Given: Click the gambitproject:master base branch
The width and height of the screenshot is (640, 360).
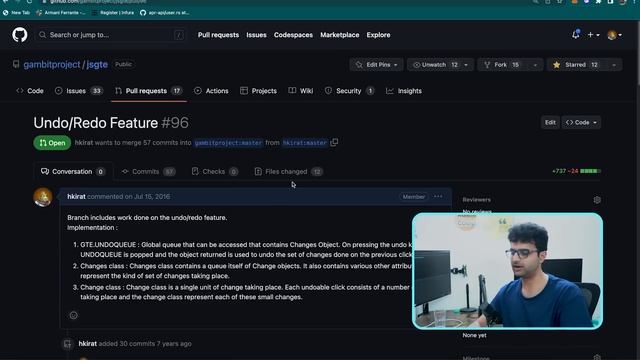Looking at the screenshot, I should pos(229,143).
